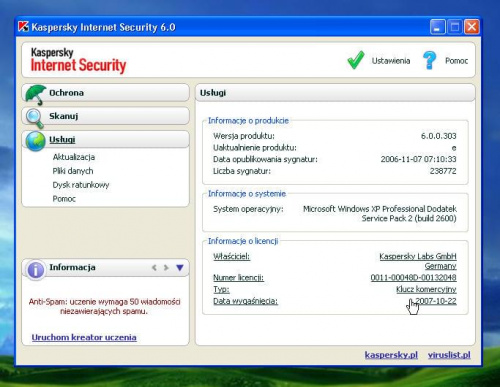Image resolution: width=500 pixels, height=387 pixels.
Task: Open the viruslist.pl website link
Action: [449, 355]
